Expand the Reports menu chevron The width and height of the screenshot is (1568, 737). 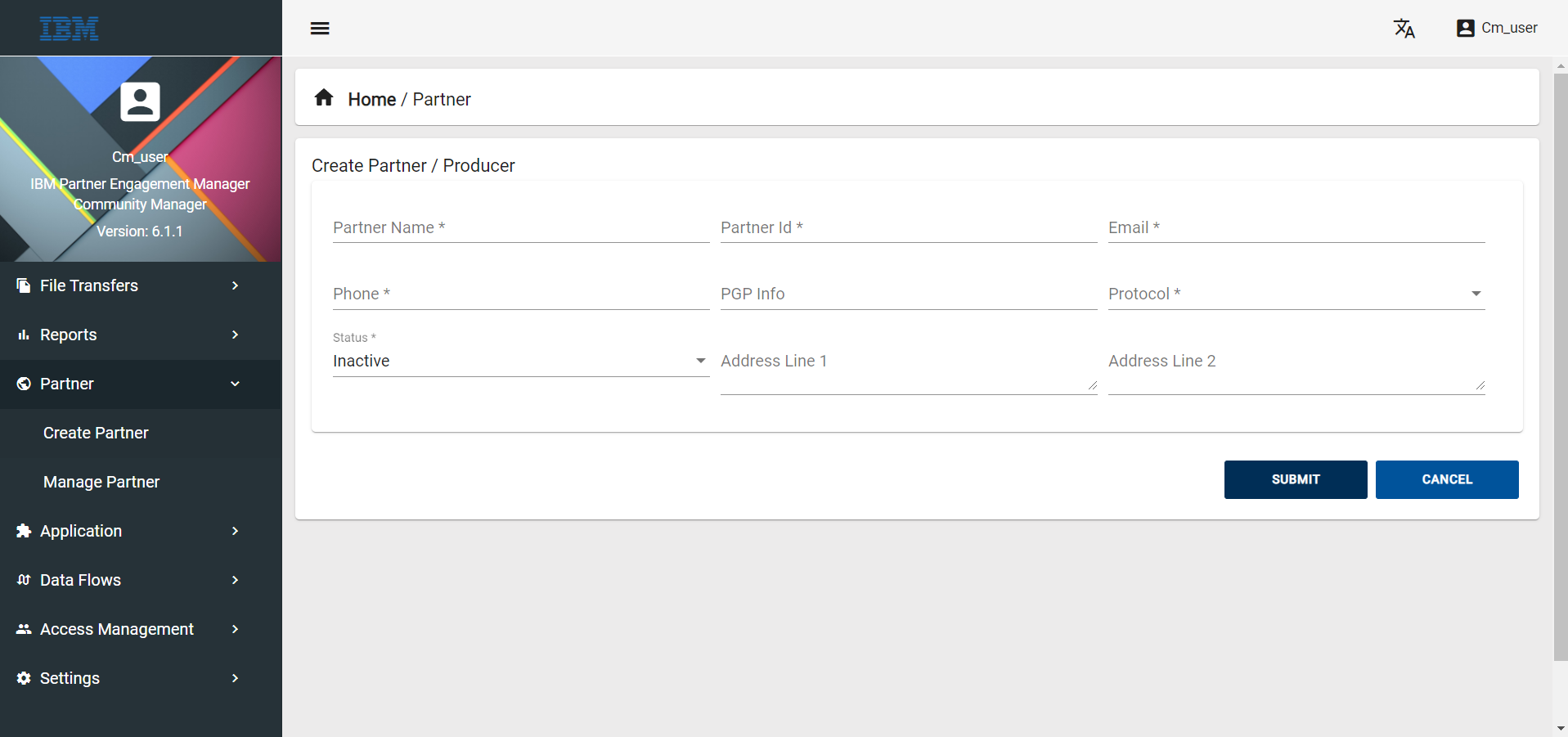pos(235,335)
